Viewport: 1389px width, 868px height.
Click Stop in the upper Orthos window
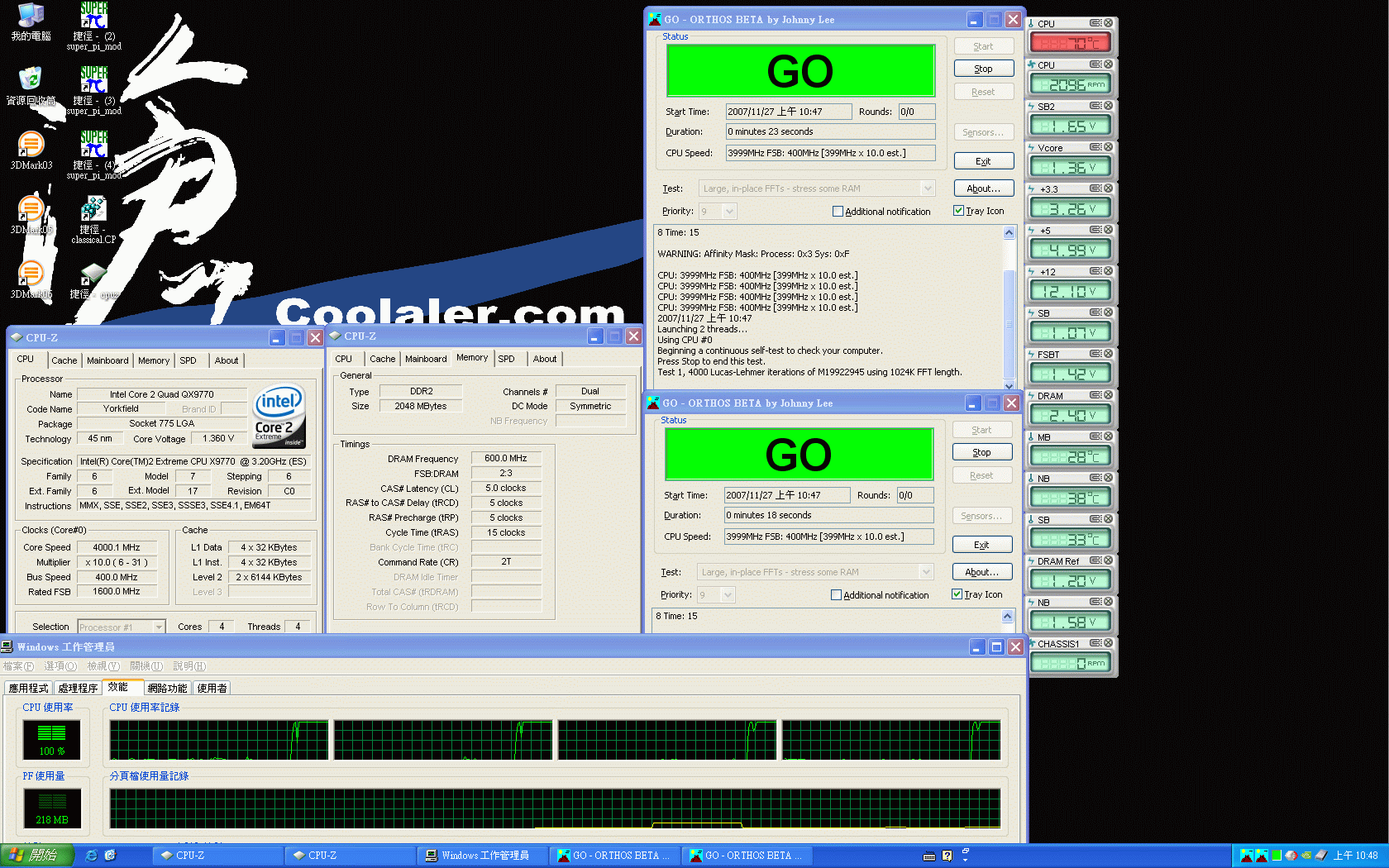[984, 69]
